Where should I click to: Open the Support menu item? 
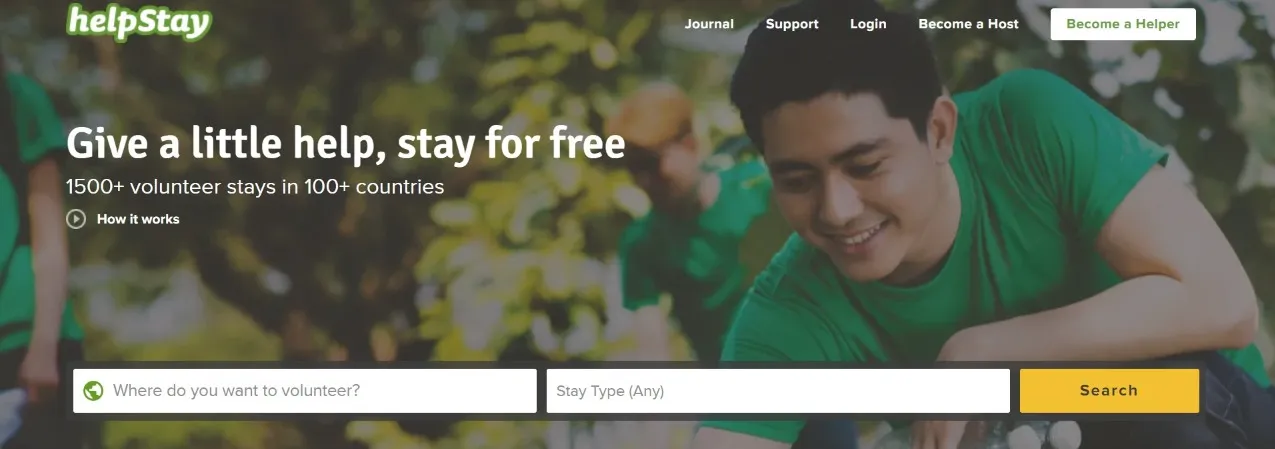click(792, 24)
